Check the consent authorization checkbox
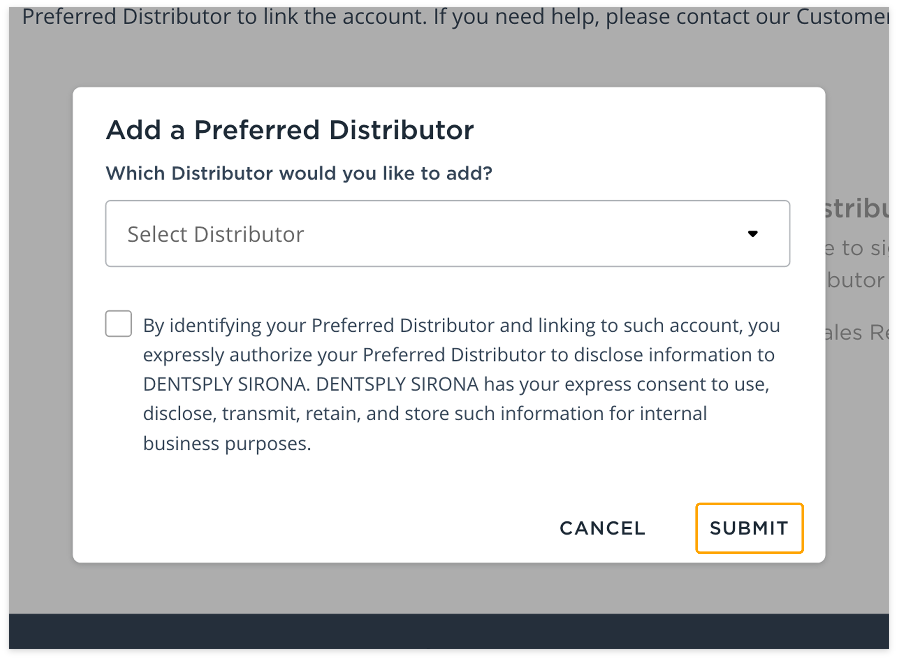This screenshot has width=898, height=660. (x=119, y=324)
